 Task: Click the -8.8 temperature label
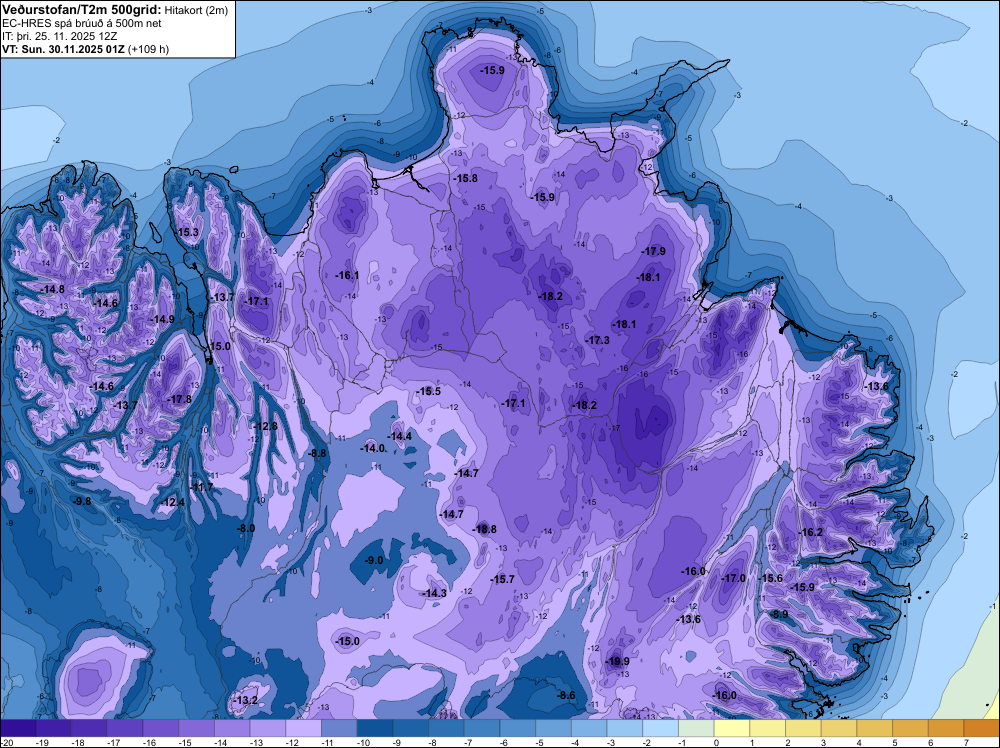[318, 453]
